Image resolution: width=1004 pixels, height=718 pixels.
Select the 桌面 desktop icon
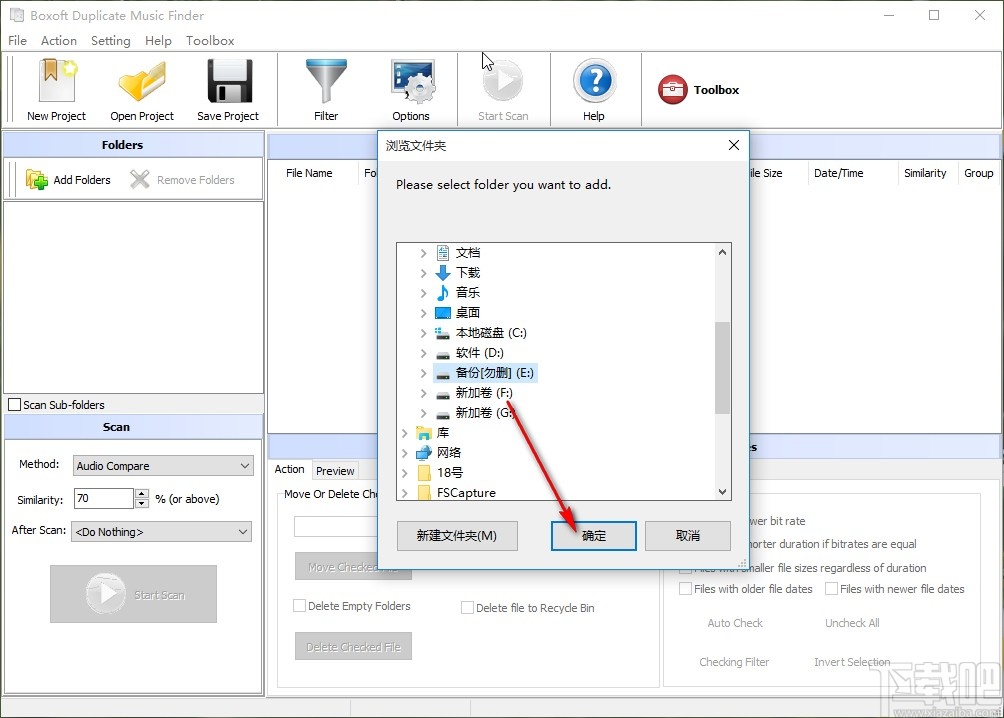[442, 313]
